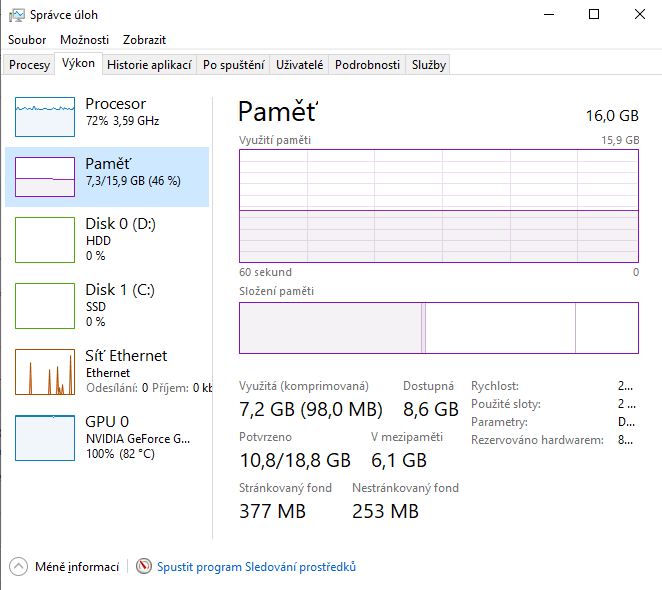Go to the Po spuštění tab
Image resolution: width=662 pixels, height=590 pixels.
(233, 65)
